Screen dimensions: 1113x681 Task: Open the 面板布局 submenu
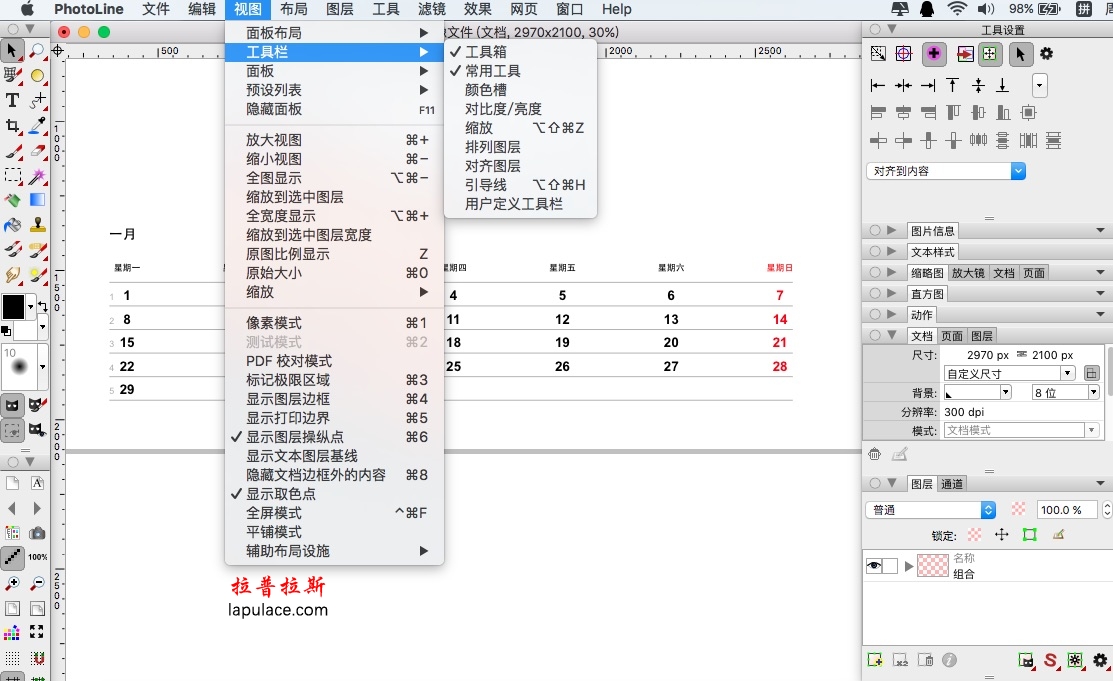tap(334, 33)
